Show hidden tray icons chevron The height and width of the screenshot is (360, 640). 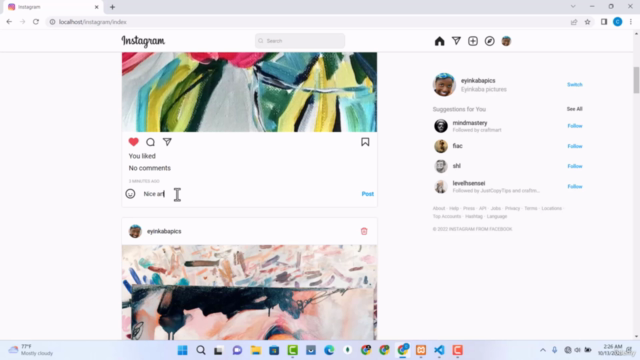click(542, 350)
